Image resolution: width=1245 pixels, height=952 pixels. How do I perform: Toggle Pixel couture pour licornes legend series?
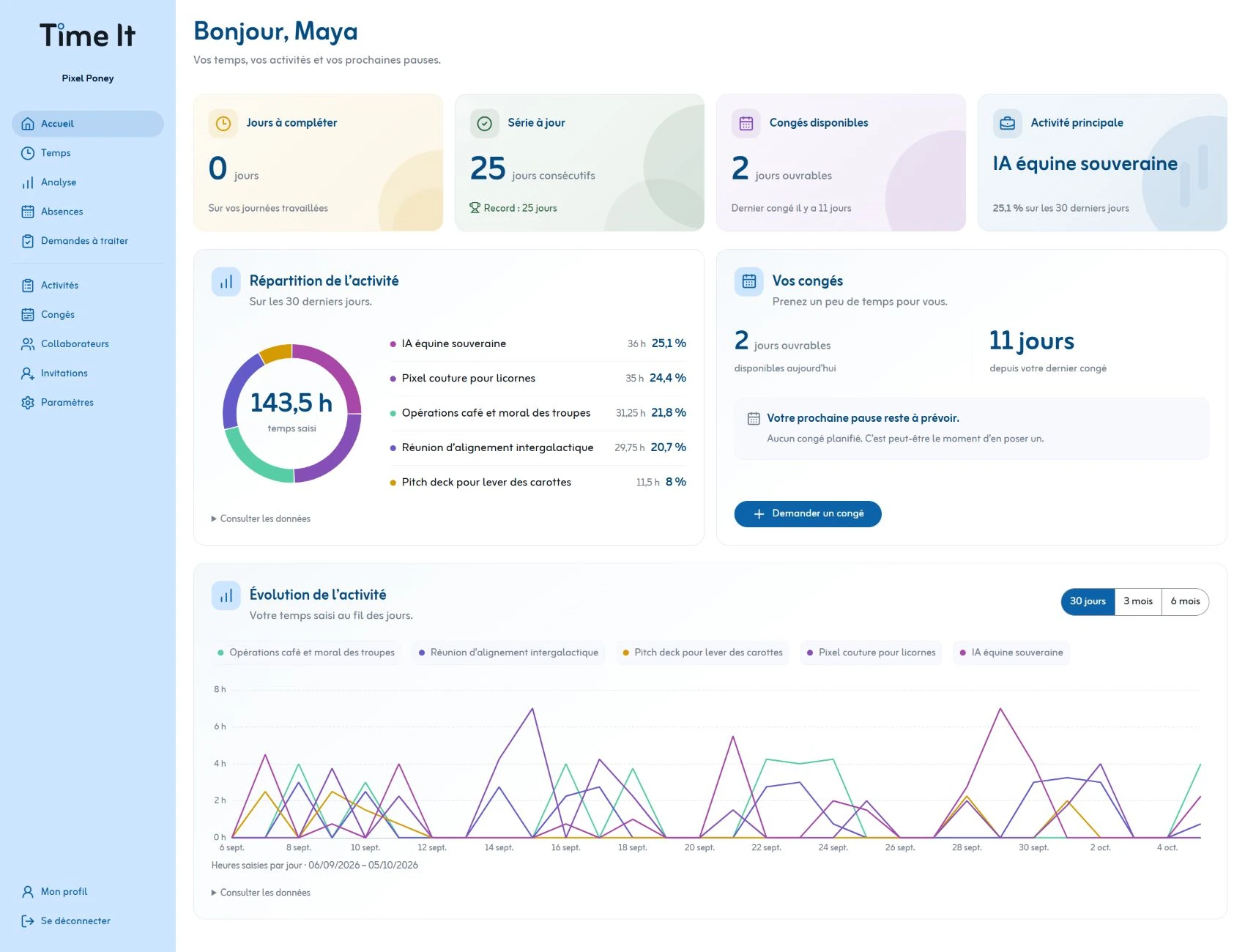point(871,652)
